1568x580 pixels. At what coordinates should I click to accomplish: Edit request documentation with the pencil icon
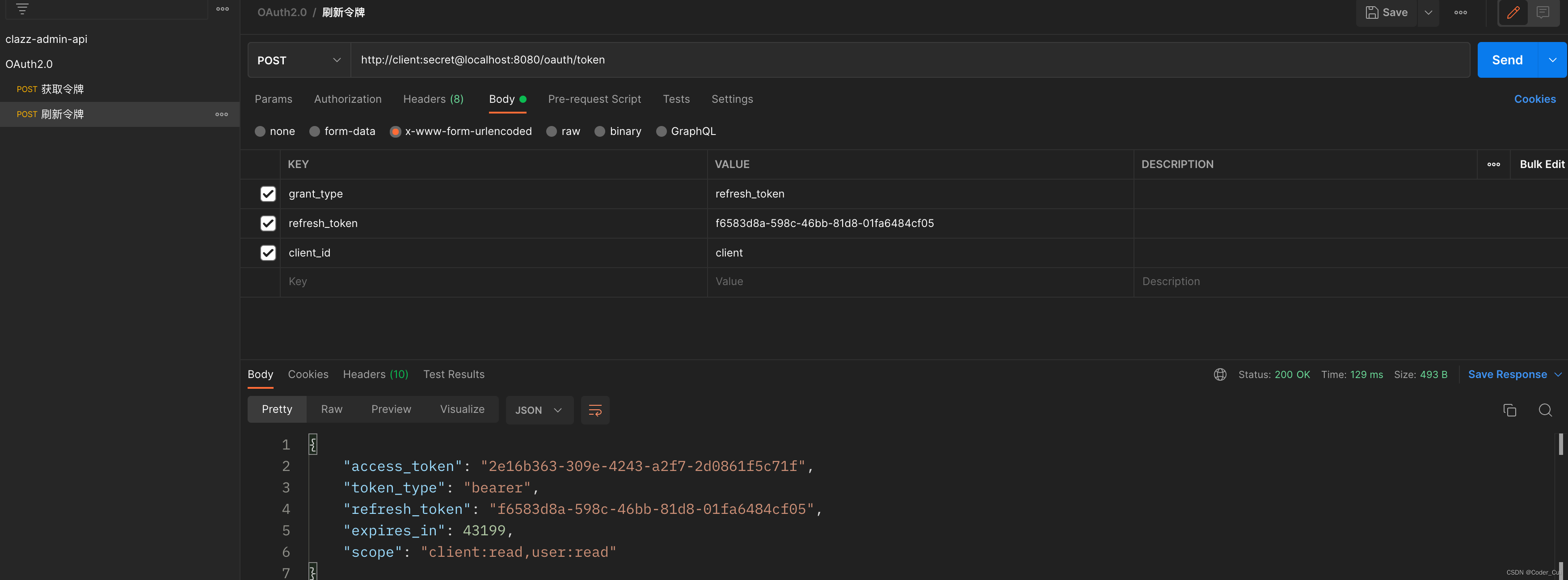pyautogui.click(x=1513, y=12)
